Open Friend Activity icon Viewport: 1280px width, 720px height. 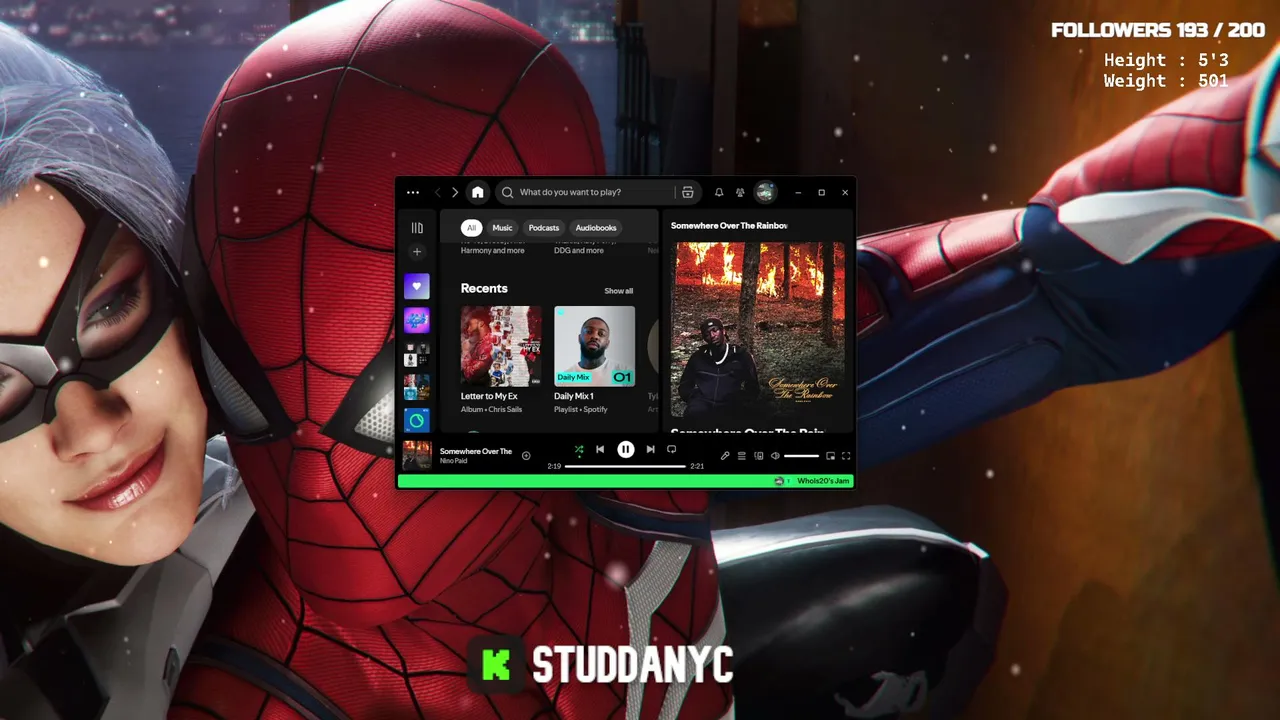tap(740, 192)
